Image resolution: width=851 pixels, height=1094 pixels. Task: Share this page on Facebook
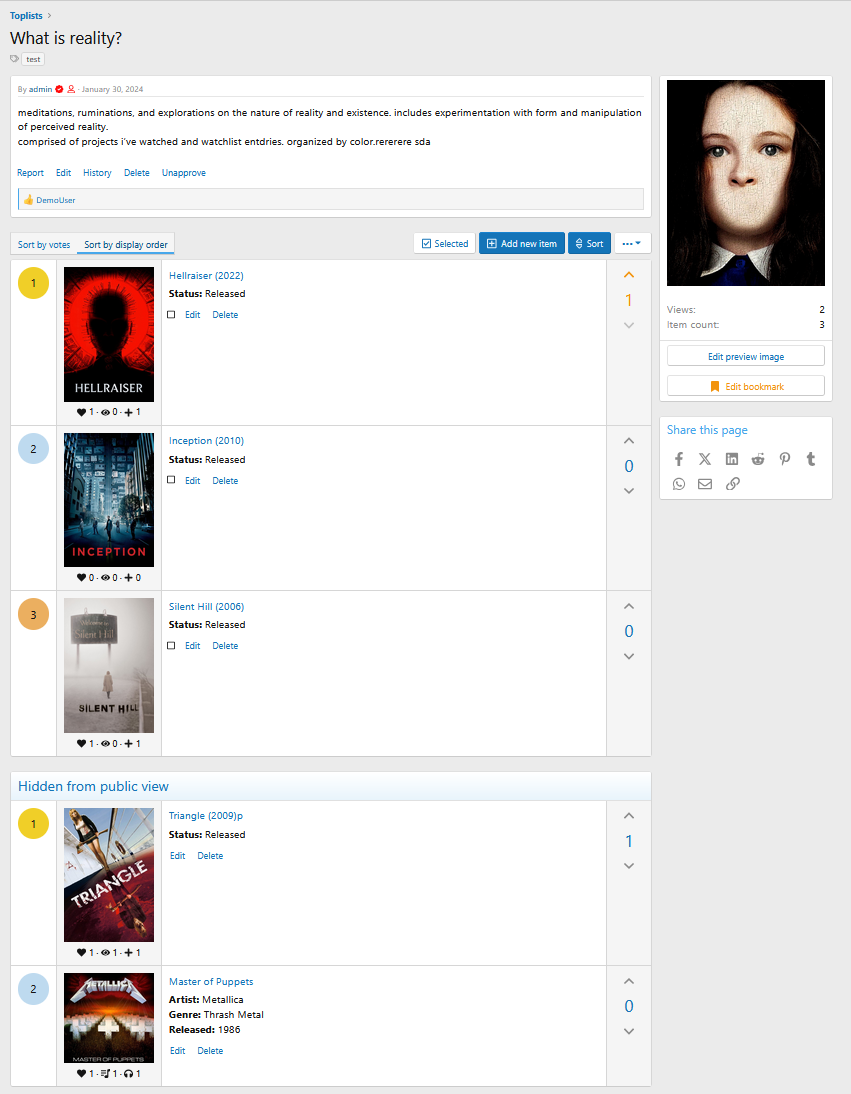point(679,459)
